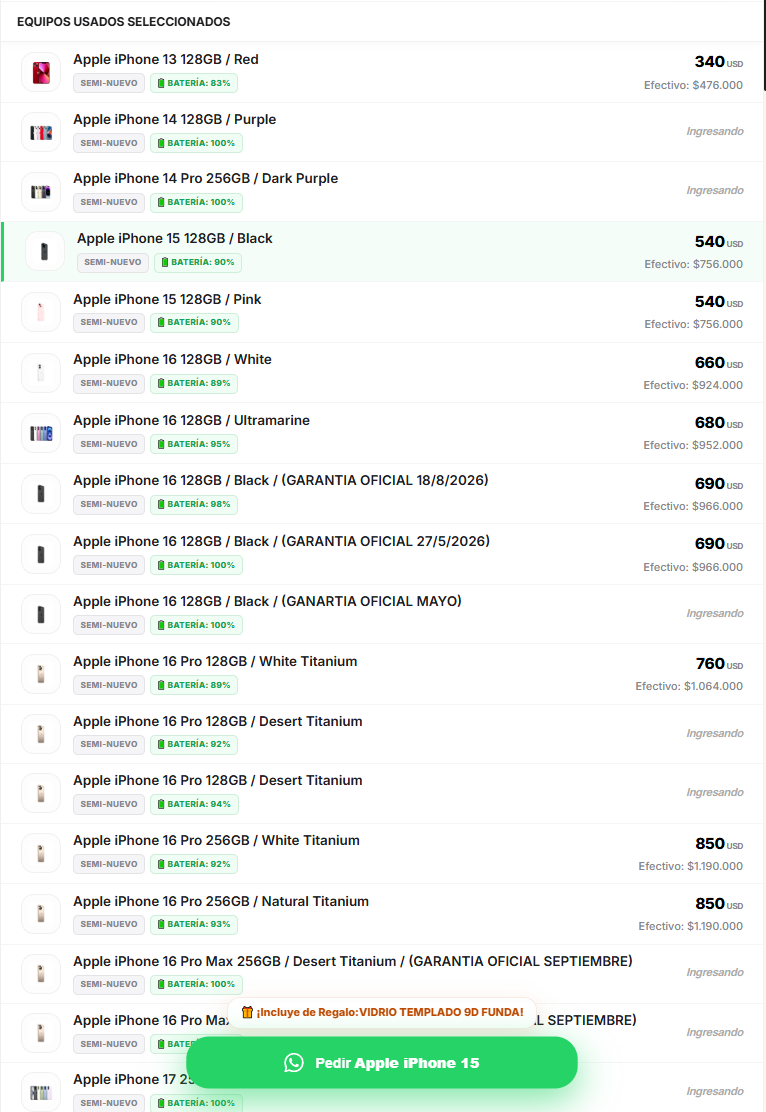Click the WhatsApp icon in the order button
This screenshot has width=766, height=1112.
[294, 1062]
